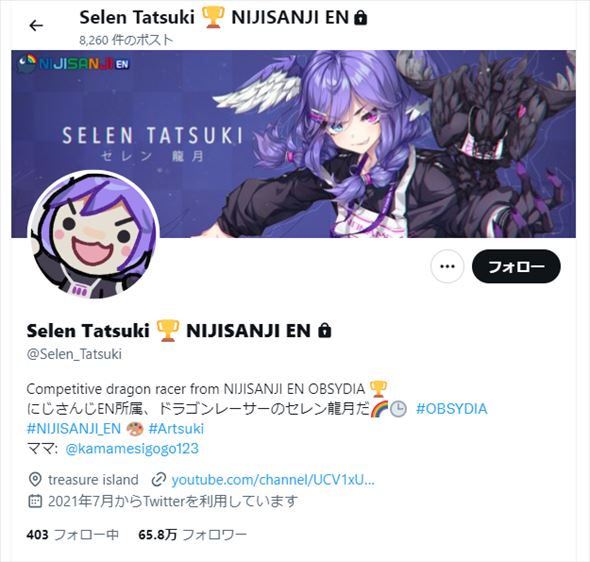Open the purple banner header image
Image resolution: width=590 pixels, height=562 pixels.
click(x=293, y=144)
